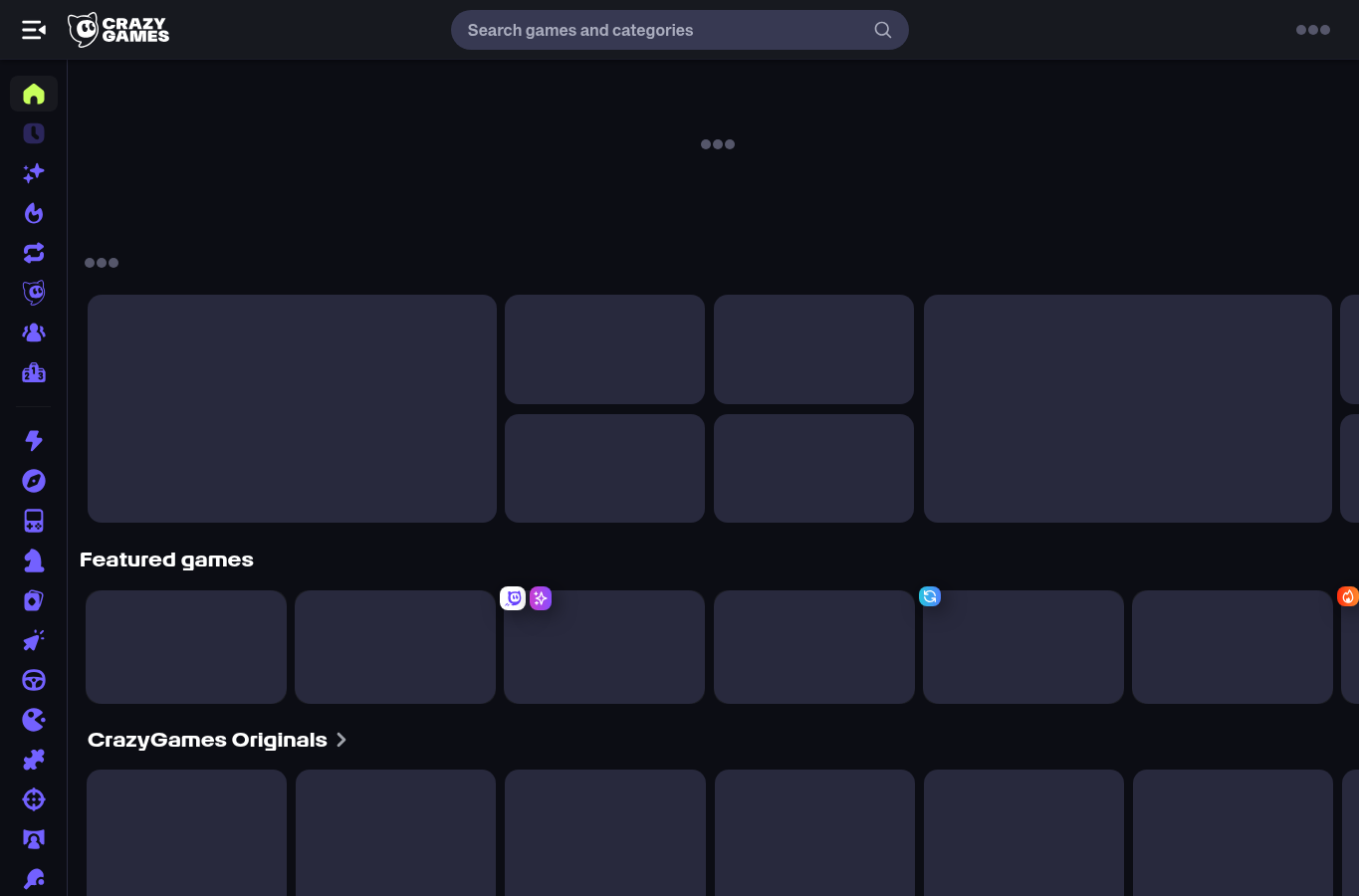Open Originals via the mascot sidebar icon
Screen dimensions: 1359x896
tap(34, 293)
